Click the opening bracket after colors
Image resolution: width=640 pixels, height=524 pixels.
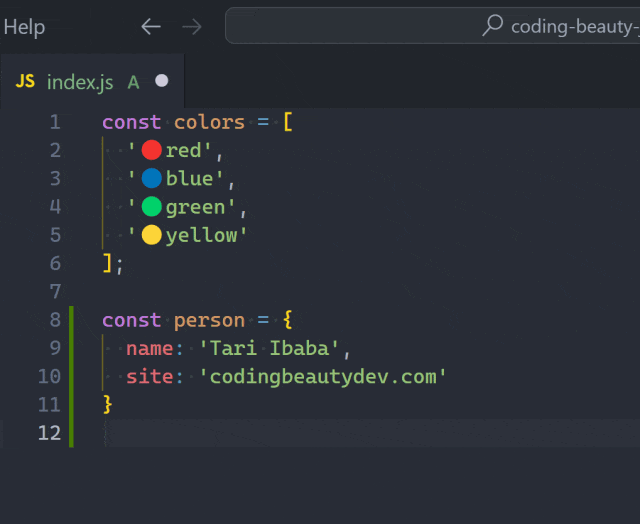(x=288, y=122)
